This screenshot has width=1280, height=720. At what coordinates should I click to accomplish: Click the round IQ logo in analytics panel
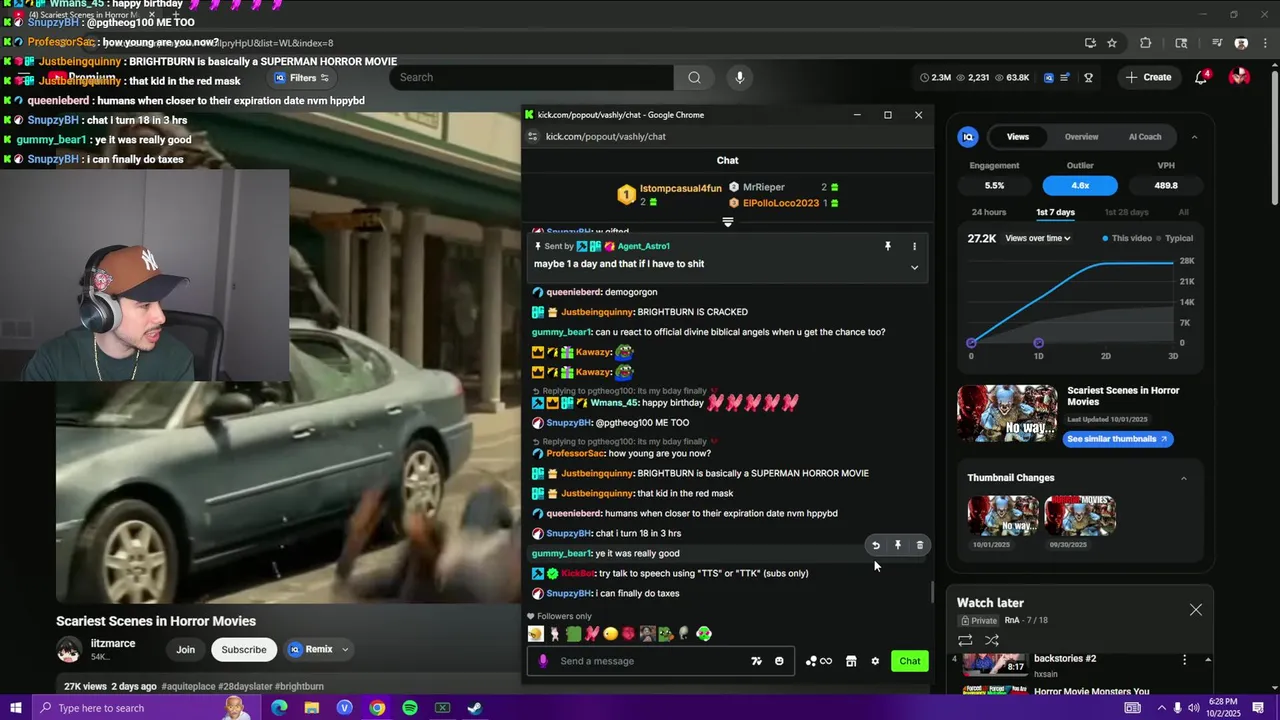(x=968, y=137)
